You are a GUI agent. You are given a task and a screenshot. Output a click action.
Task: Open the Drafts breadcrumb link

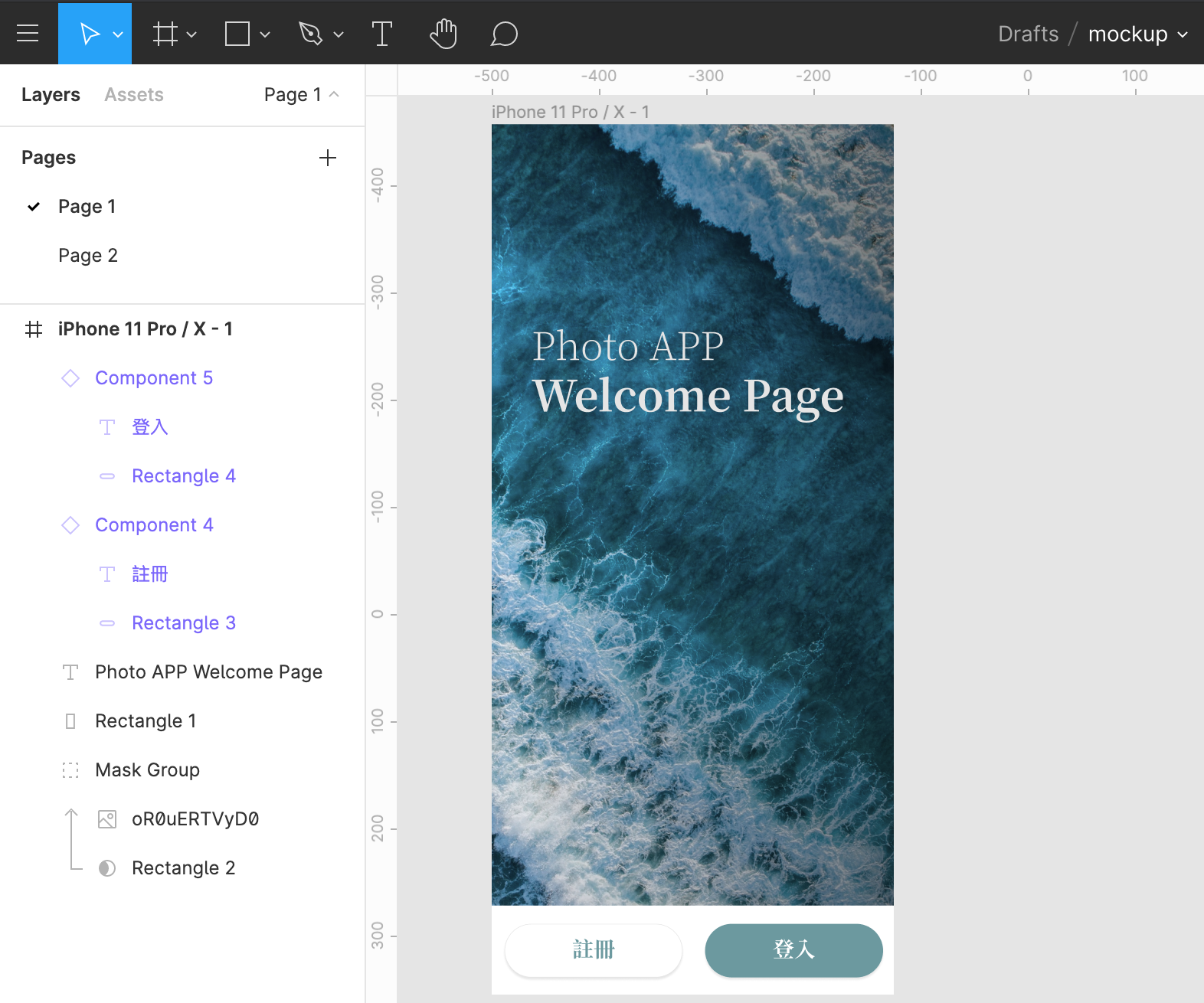point(1028,34)
